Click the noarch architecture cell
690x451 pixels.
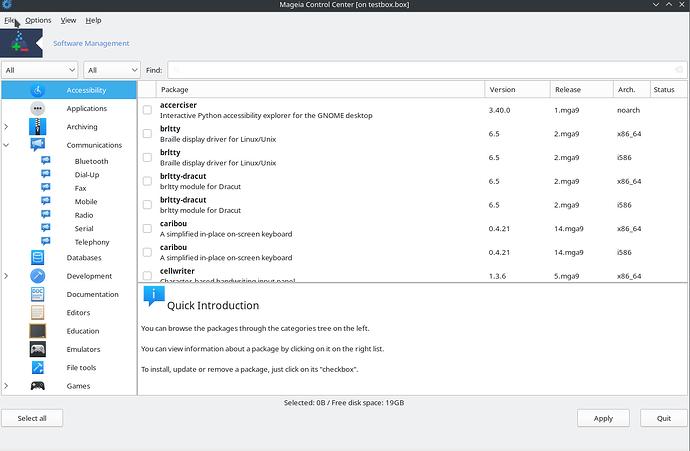628,110
